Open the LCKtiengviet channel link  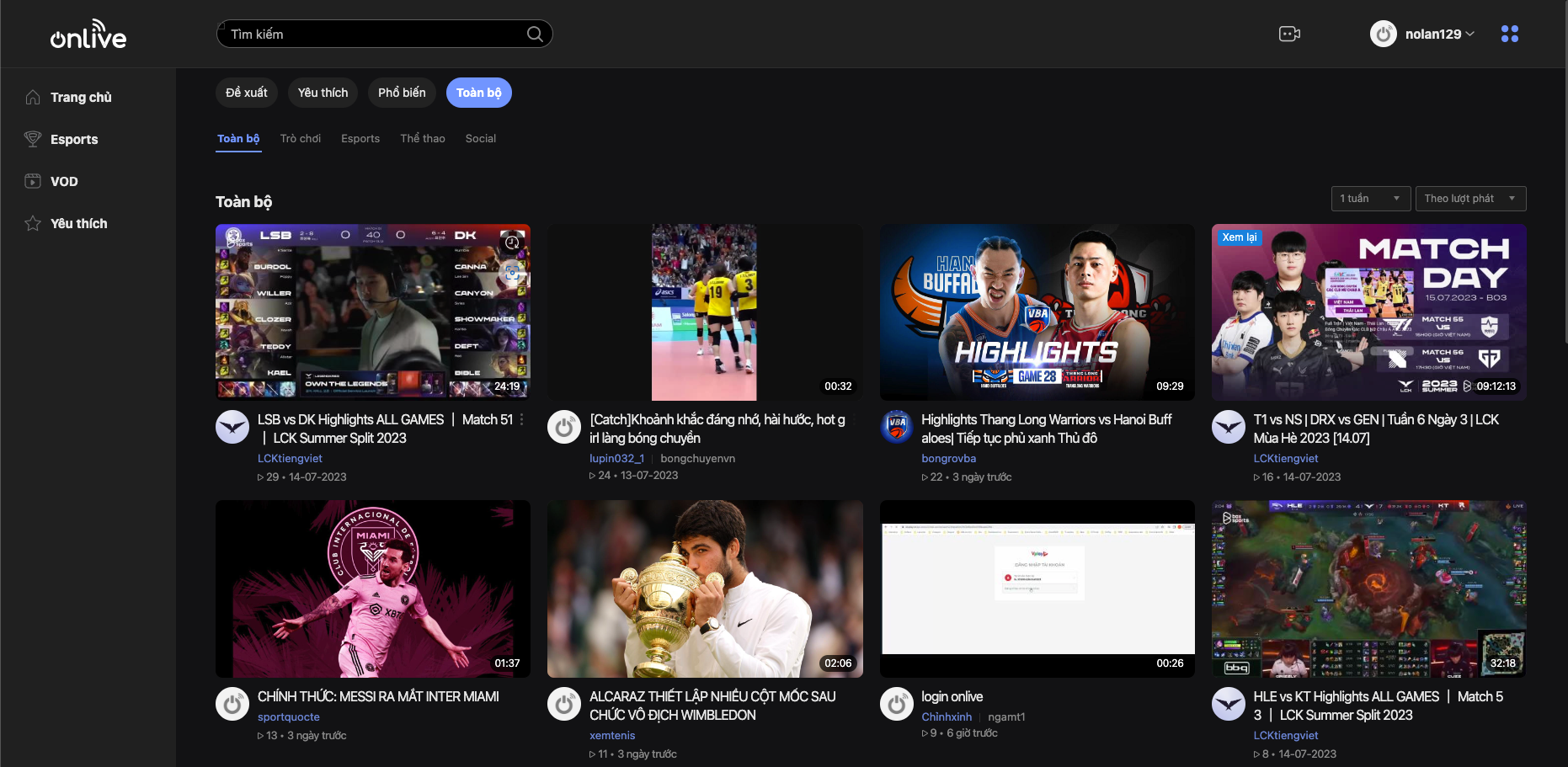point(290,458)
